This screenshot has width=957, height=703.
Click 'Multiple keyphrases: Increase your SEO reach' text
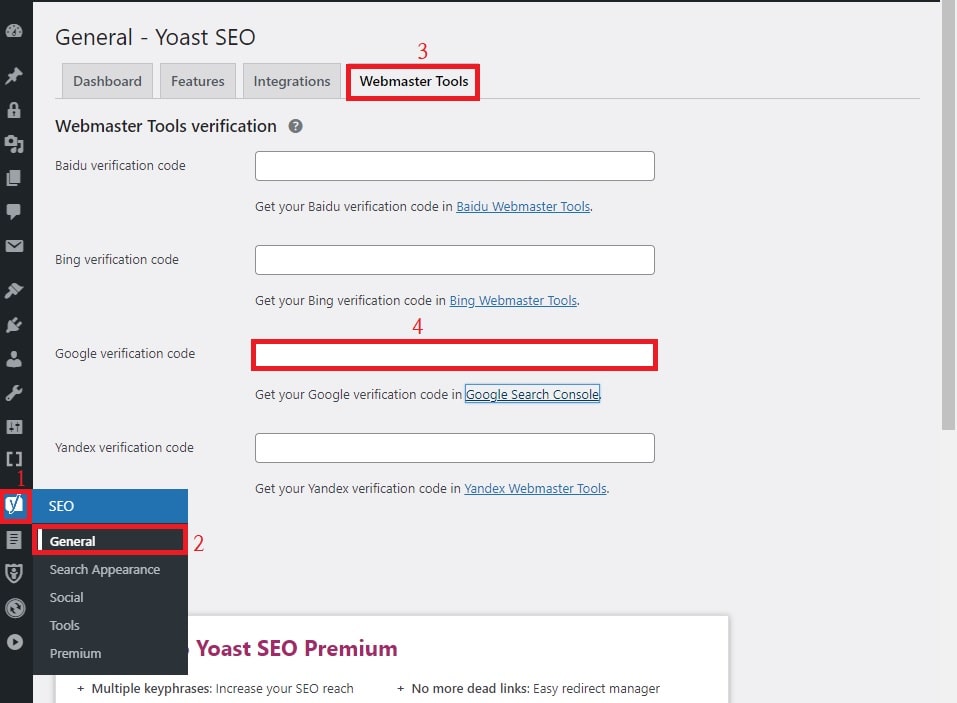click(223, 688)
